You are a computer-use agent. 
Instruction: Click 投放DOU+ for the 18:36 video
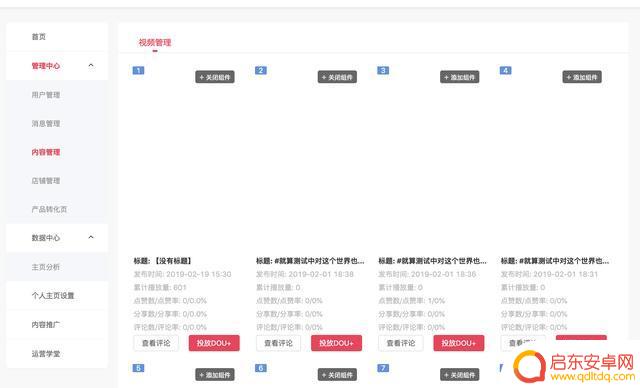click(459, 343)
